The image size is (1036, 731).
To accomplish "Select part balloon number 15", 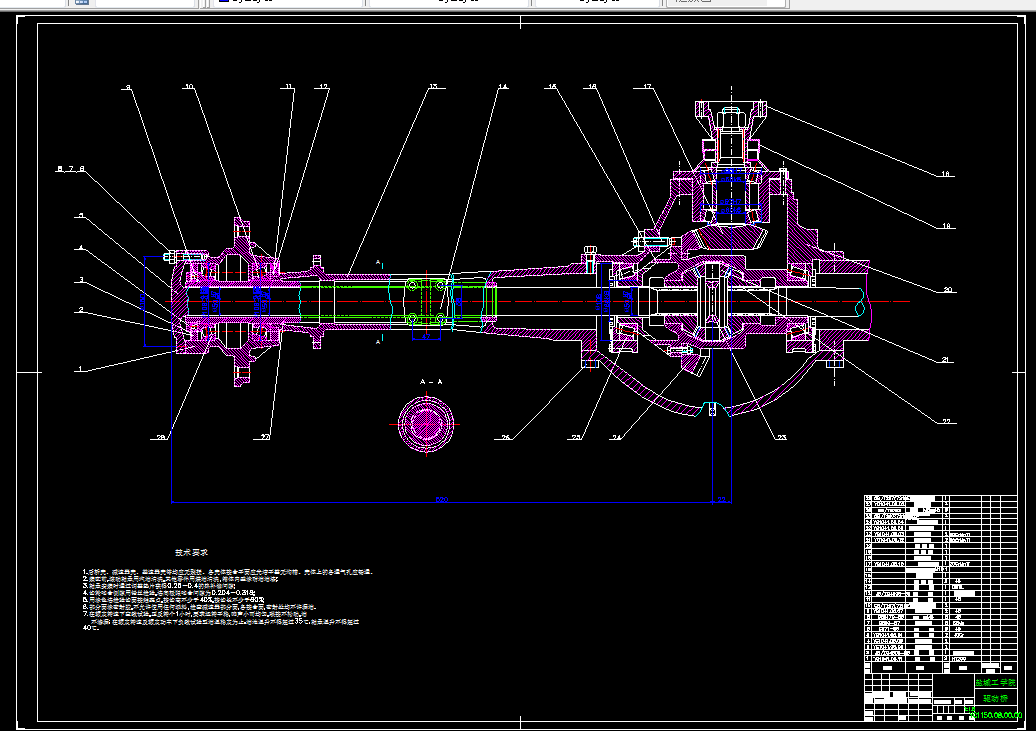I will tap(552, 87).
